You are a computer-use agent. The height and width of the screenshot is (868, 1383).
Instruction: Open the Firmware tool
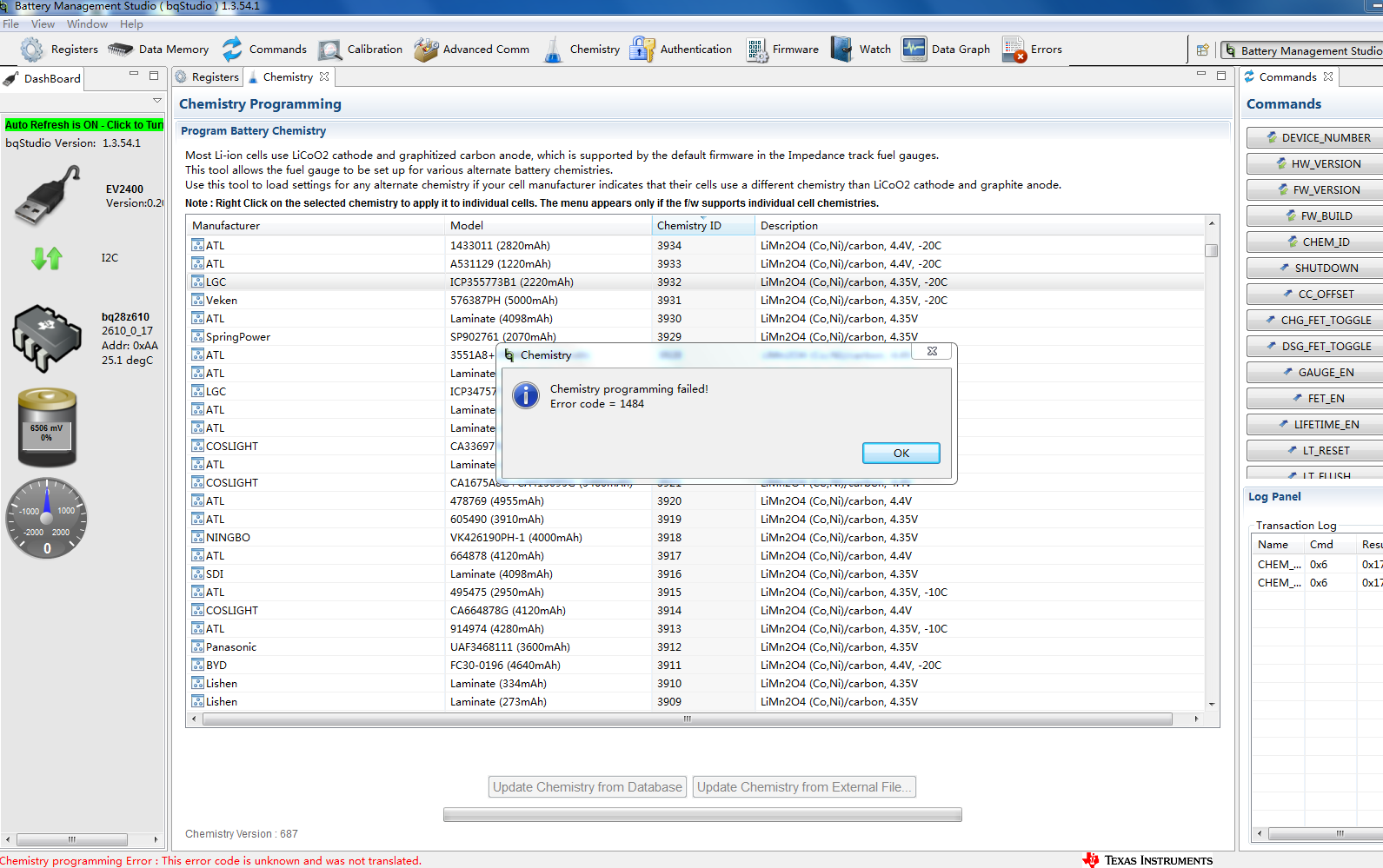[781, 50]
